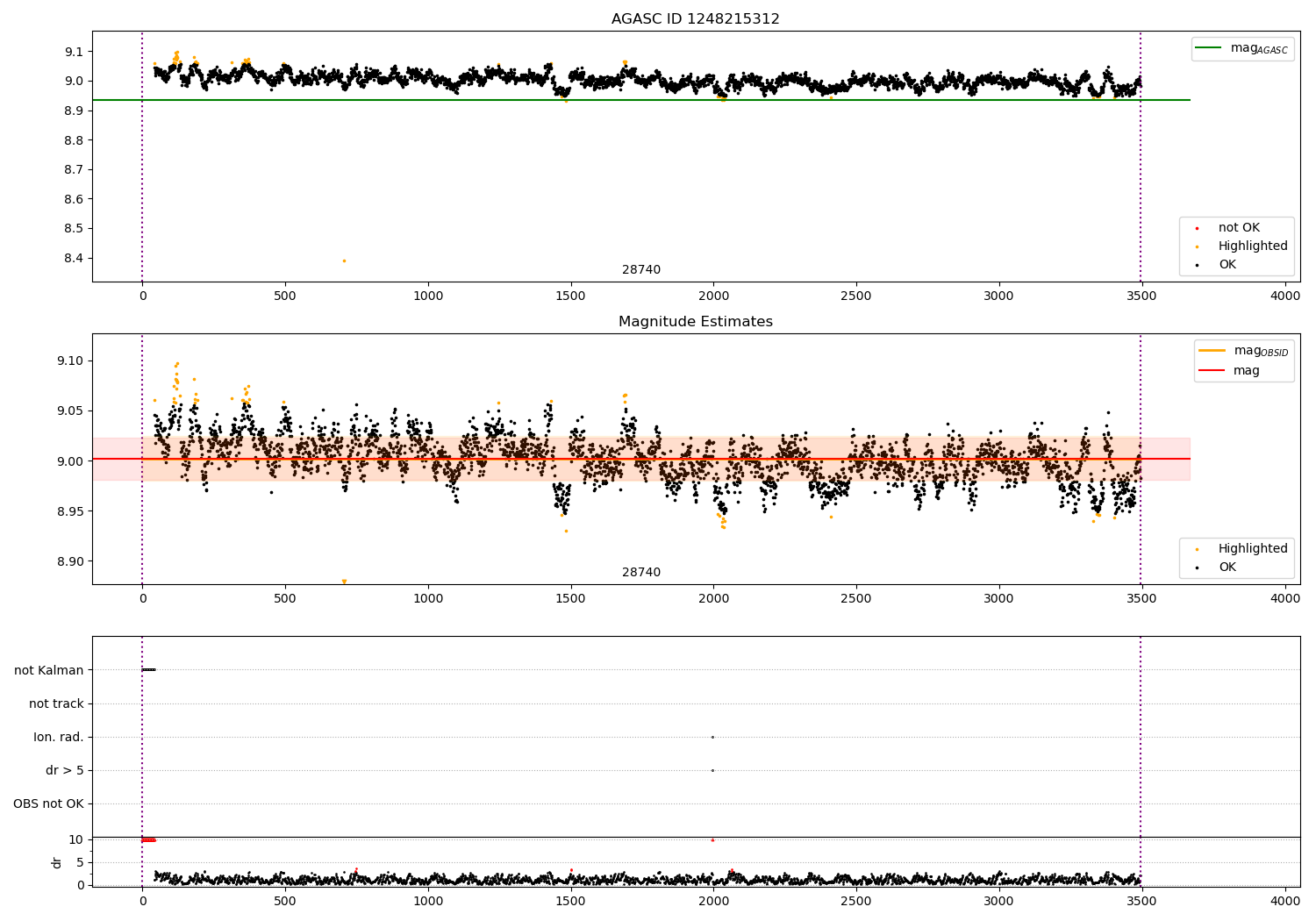Screen dimensions: 1316x921
Task: Click the "500" x-tick under the bottom plot
Action: [x=285, y=901]
